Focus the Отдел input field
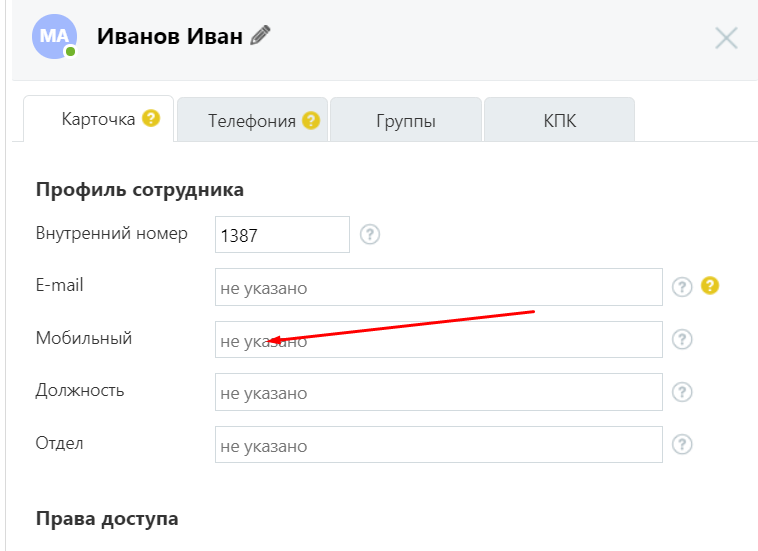This screenshot has height=551, width=758. 438,445
